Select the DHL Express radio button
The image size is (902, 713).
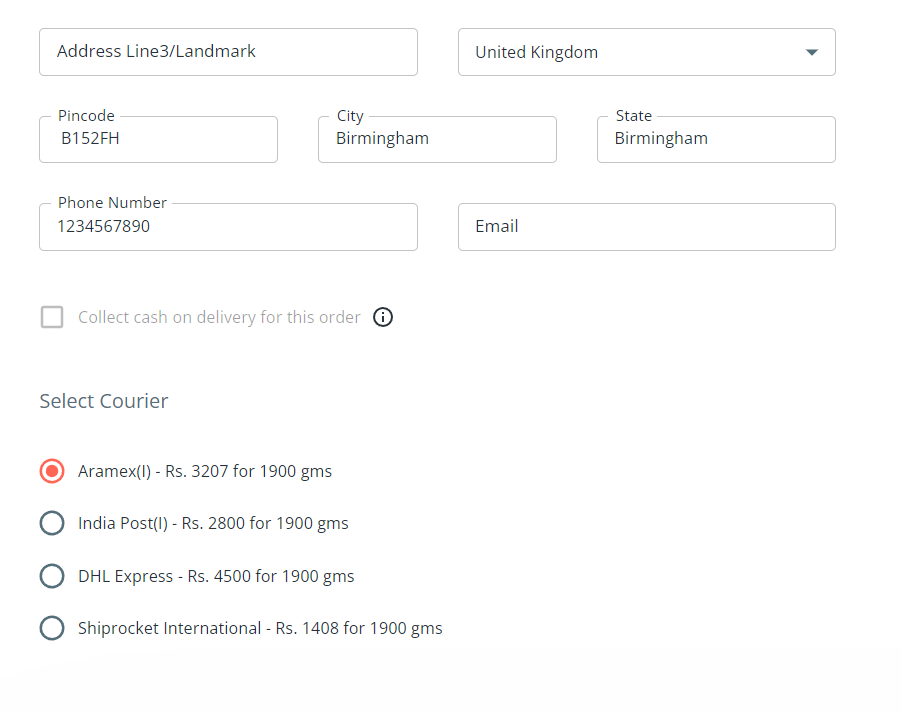click(x=52, y=576)
